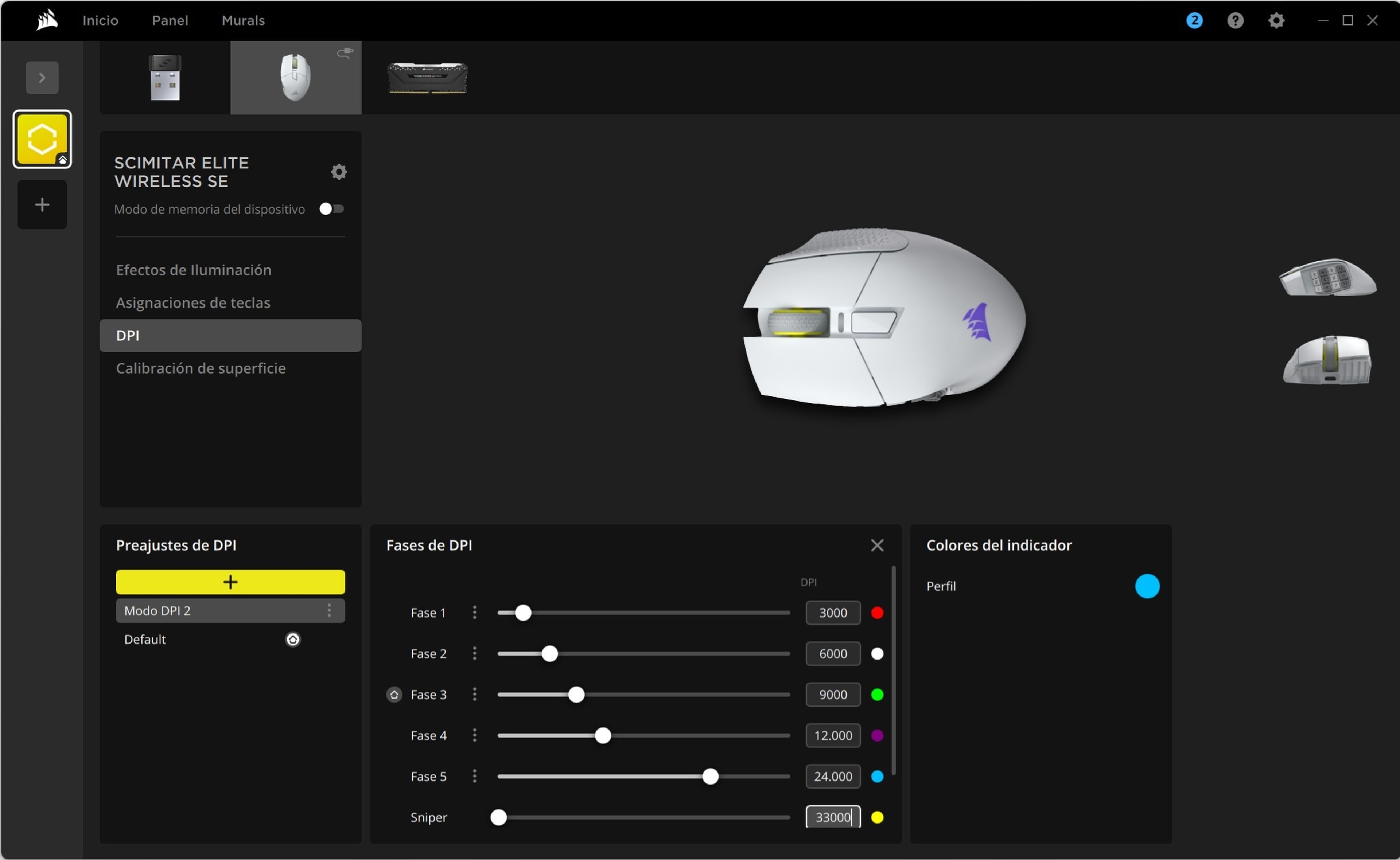Viewport: 1400px width, 860px height.
Task: Switch to the Murals tab
Action: 243,20
